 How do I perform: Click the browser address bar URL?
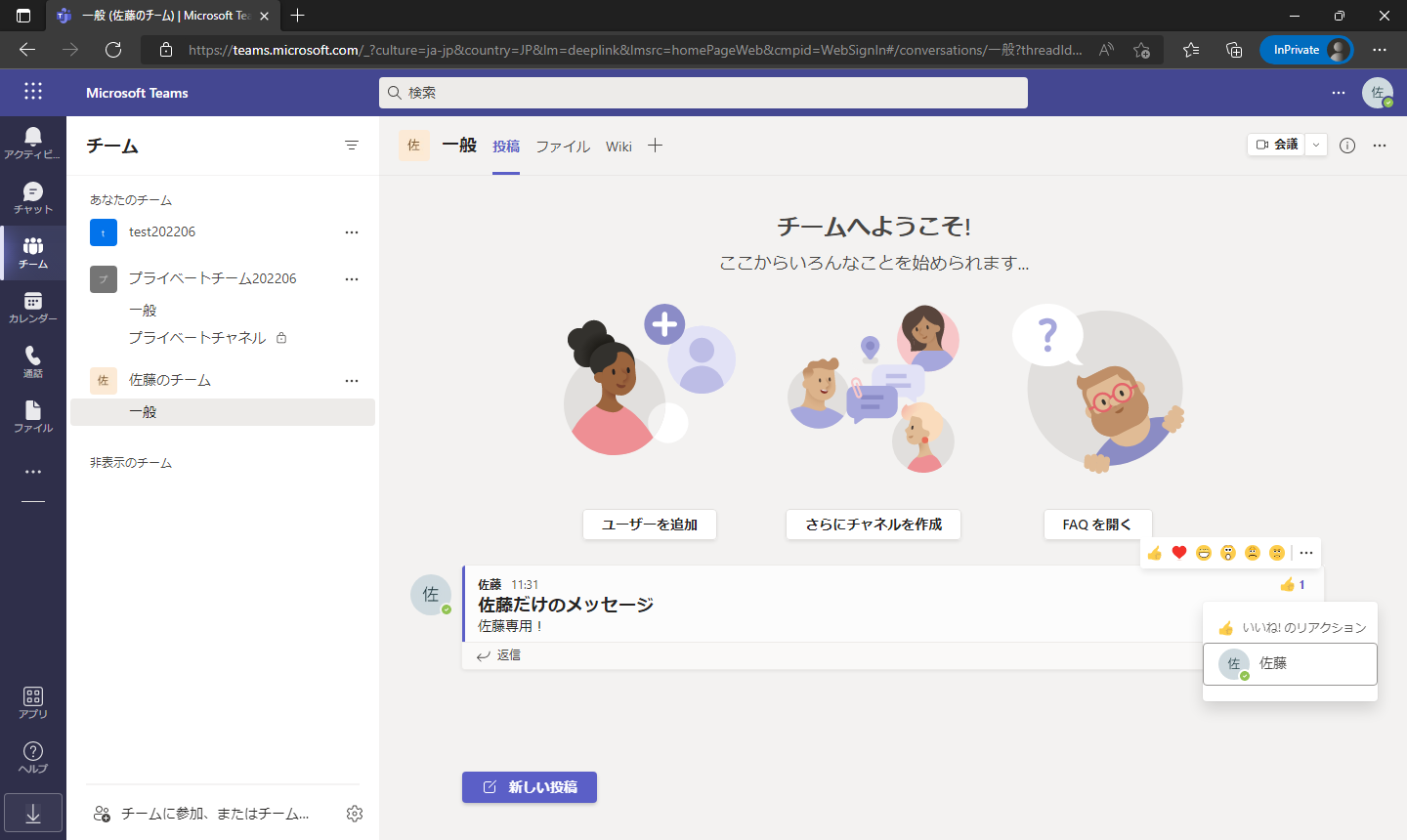[x=635, y=50]
